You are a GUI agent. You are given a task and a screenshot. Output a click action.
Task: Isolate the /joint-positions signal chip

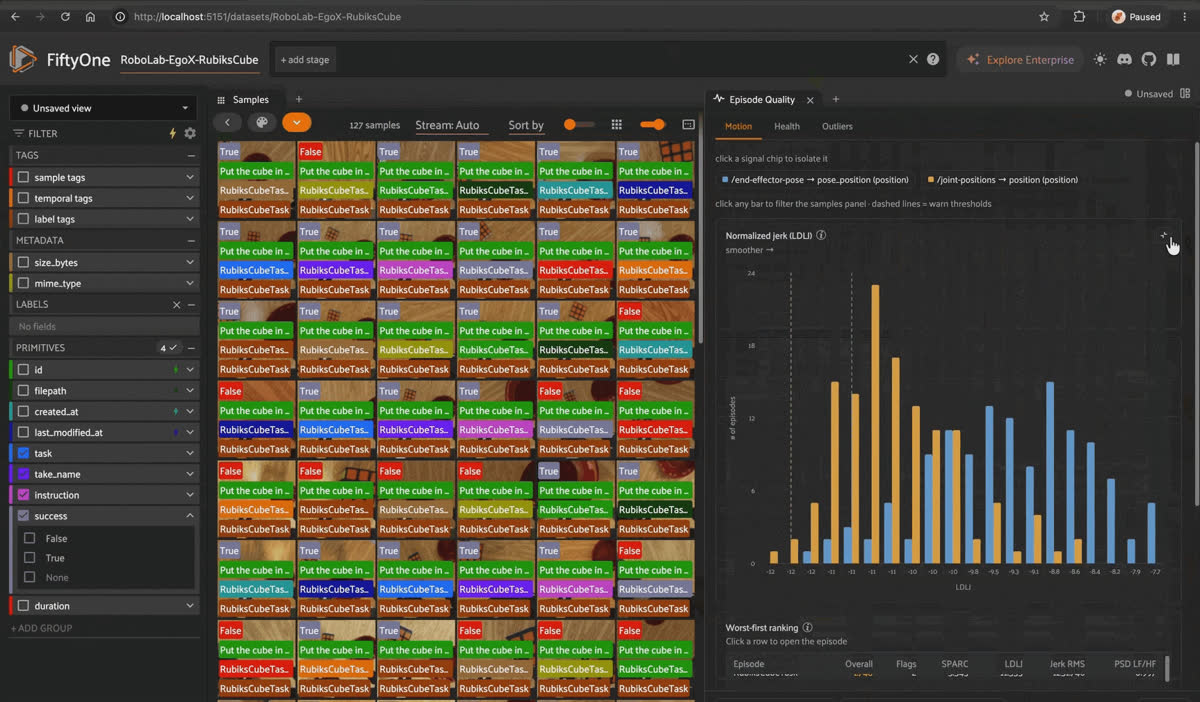tap(1003, 180)
